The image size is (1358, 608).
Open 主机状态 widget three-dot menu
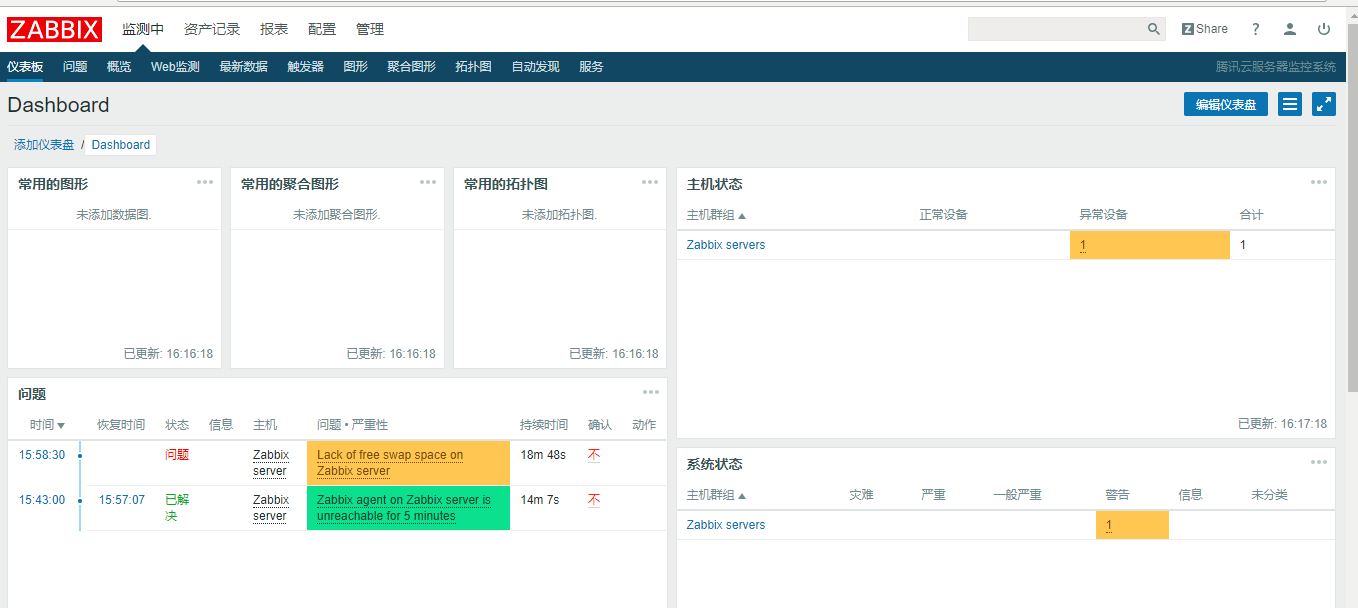[1319, 182]
